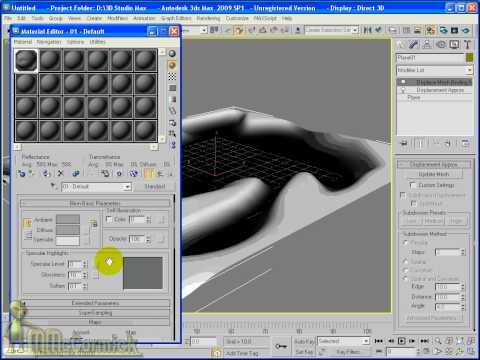Open the Motion command panel tab
Image resolution: width=480 pixels, height=360 pixels.
(441, 44)
